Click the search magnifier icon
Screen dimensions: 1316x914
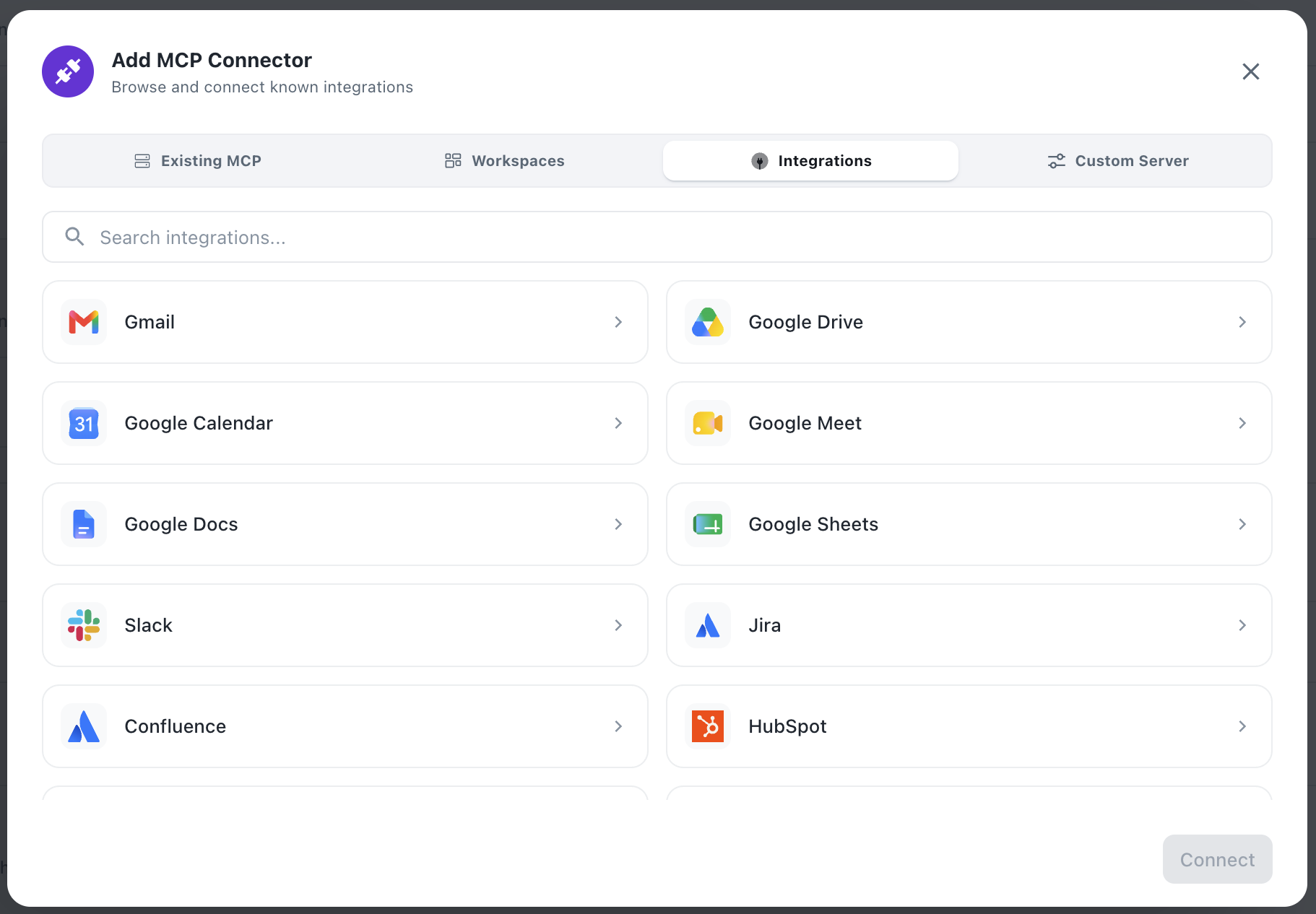pyautogui.click(x=74, y=236)
